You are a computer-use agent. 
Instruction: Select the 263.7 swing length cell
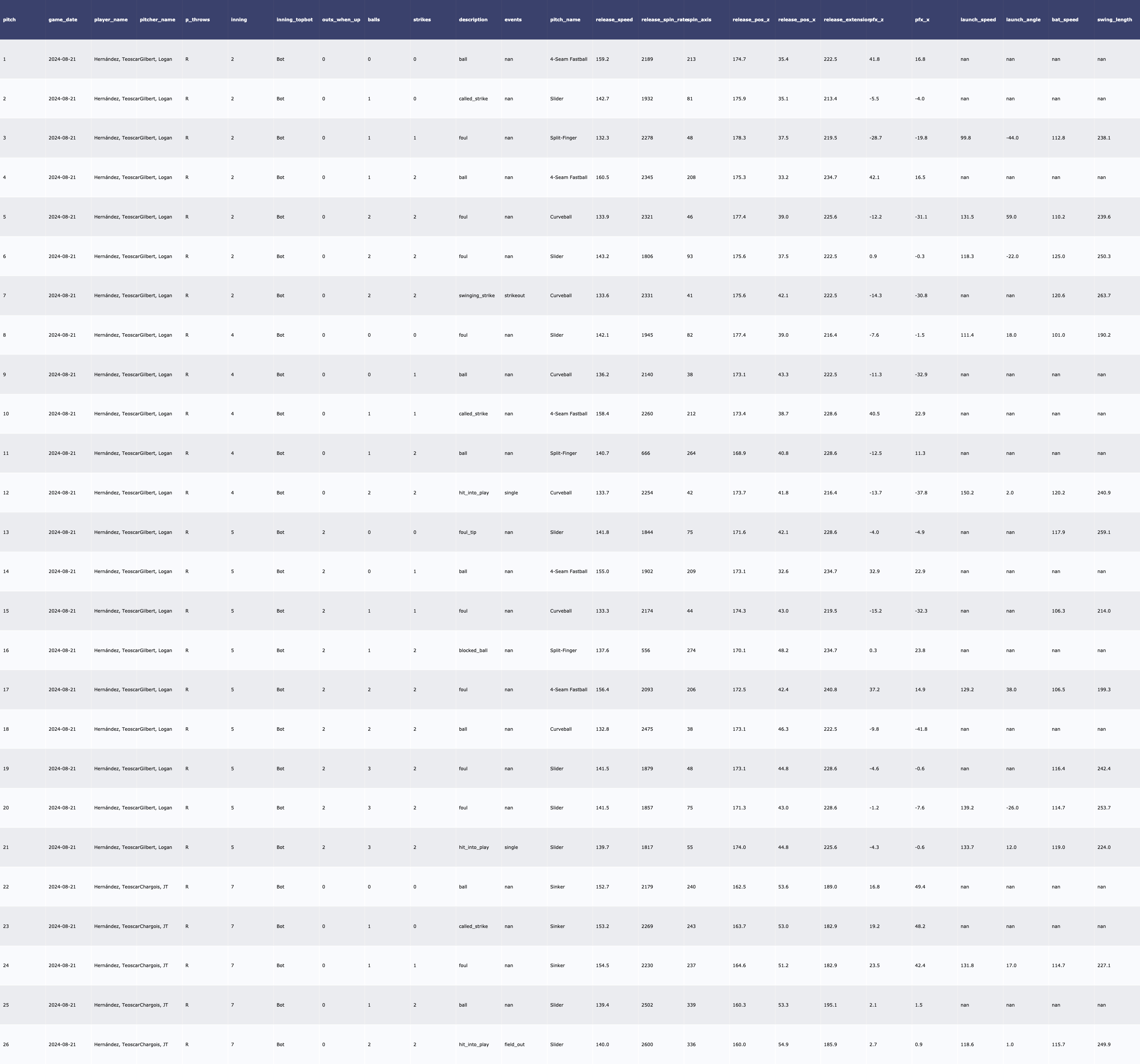(x=1104, y=296)
